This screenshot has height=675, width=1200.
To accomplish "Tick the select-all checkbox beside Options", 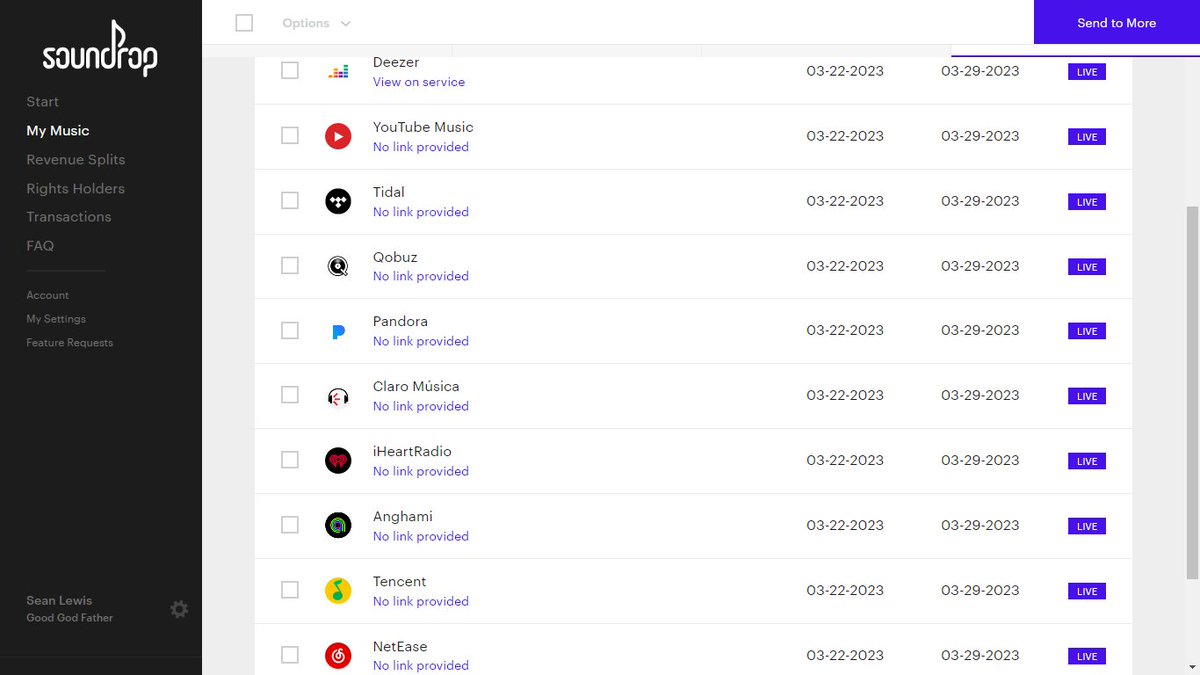I will coord(244,22).
